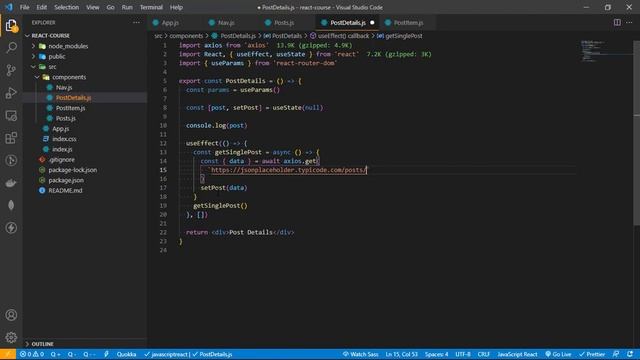
Task: Open the File menu
Action: pyautogui.click(x=24, y=7)
